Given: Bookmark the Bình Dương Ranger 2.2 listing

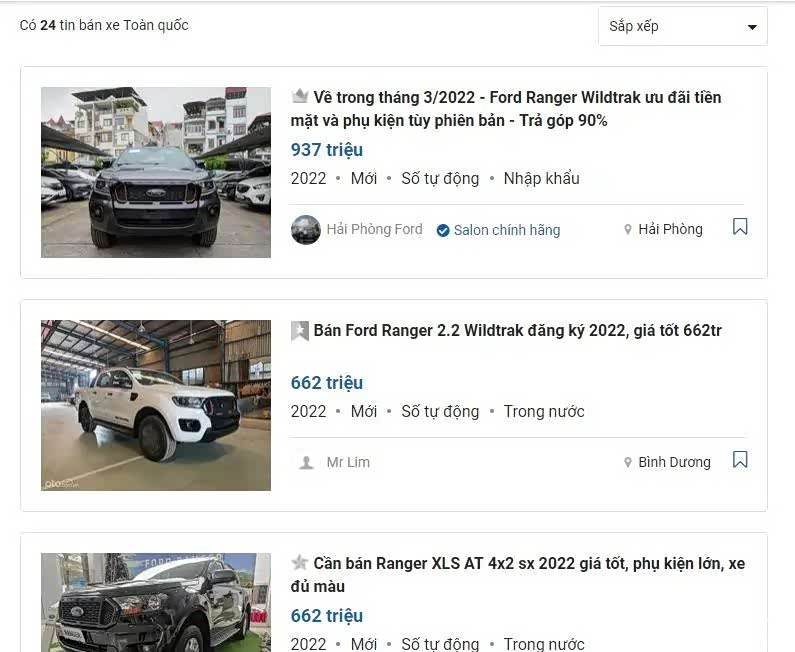Looking at the screenshot, I should (x=740, y=460).
